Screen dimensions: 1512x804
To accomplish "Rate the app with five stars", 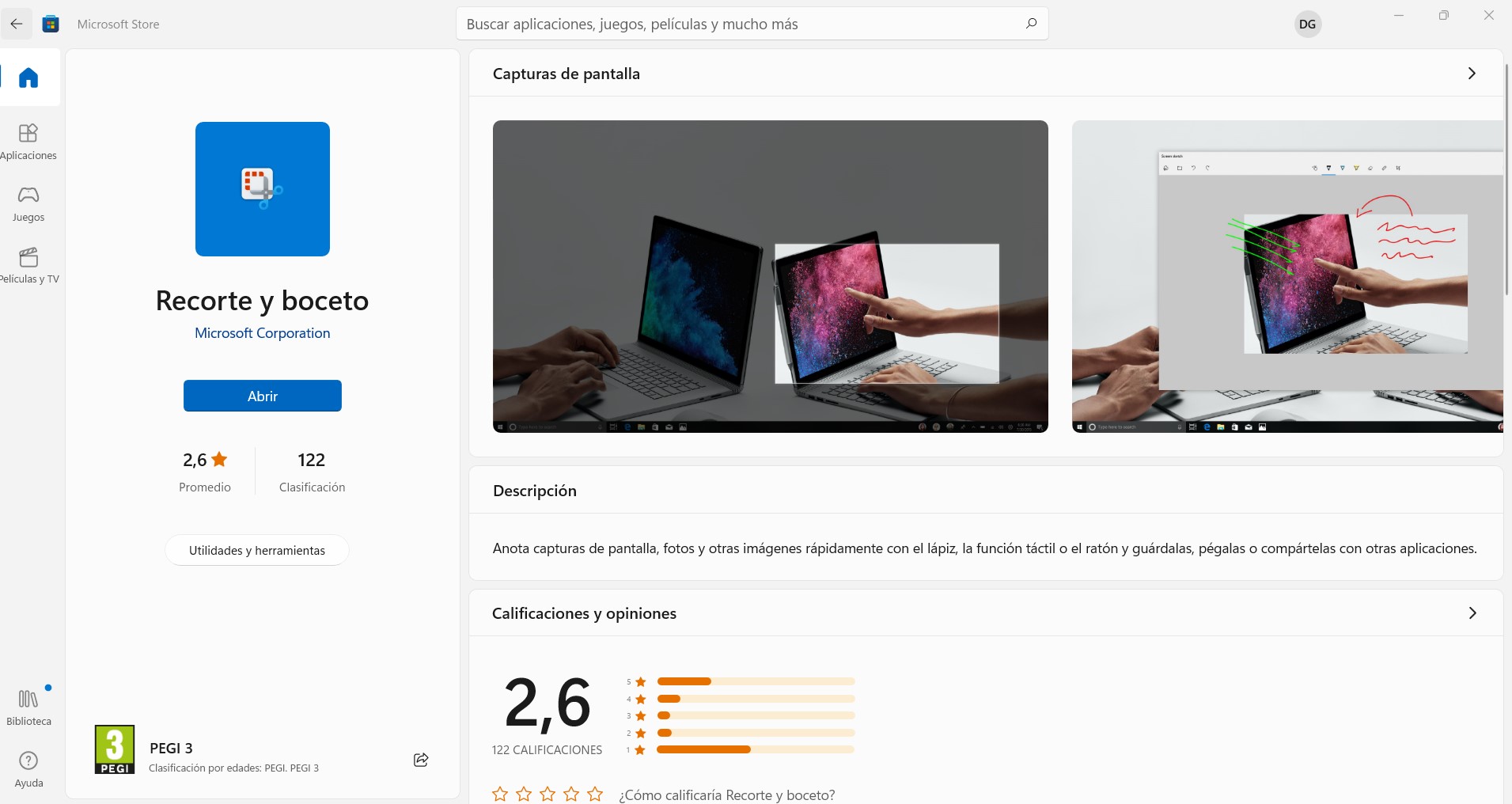I will coord(595,794).
